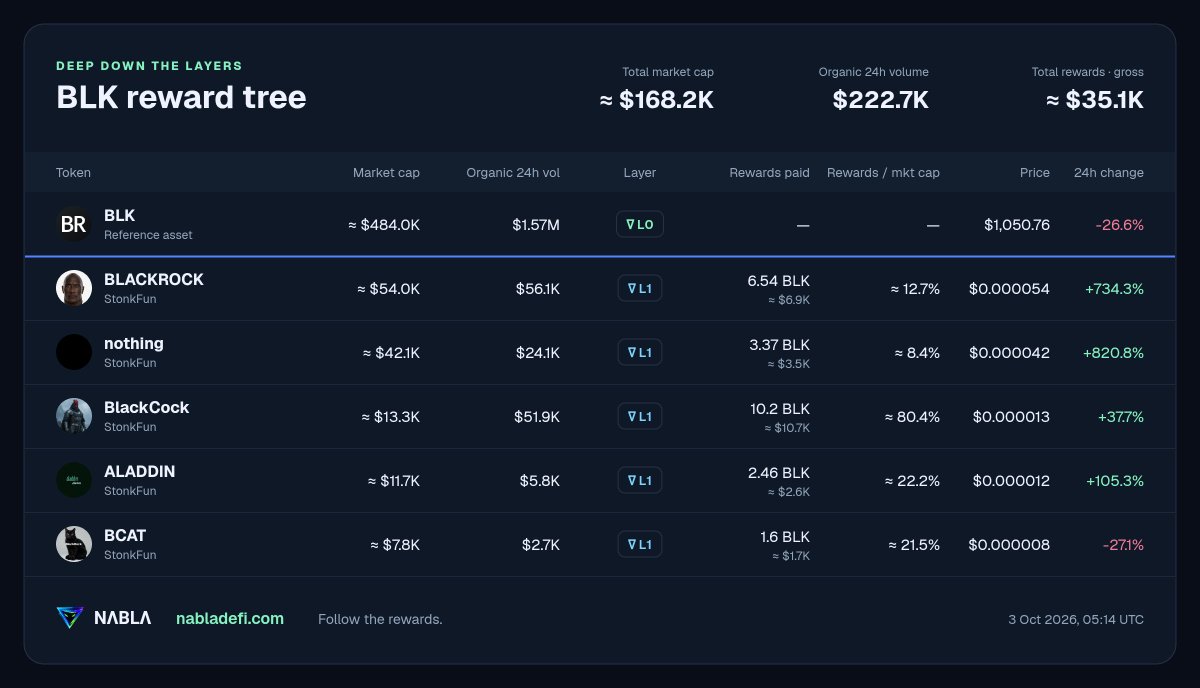Click the Reference asset label under BLK
Screen dimensions: 1200x688
pyautogui.click(x=148, y=235)
